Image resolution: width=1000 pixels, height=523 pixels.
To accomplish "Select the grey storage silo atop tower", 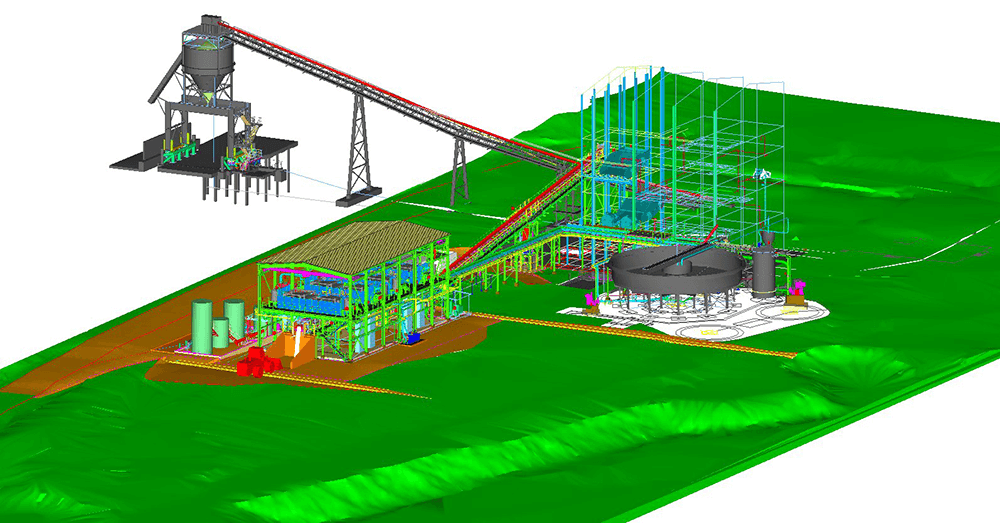I will [x=204, y=60].
